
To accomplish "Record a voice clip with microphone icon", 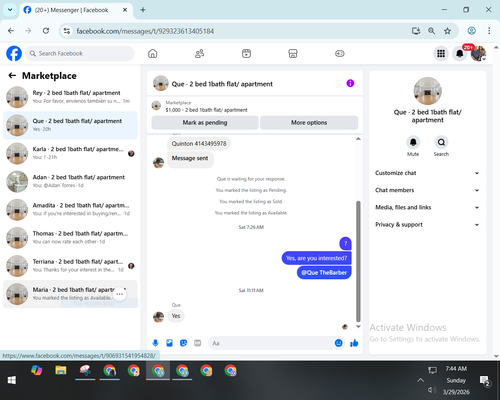I will pos(155,343).
